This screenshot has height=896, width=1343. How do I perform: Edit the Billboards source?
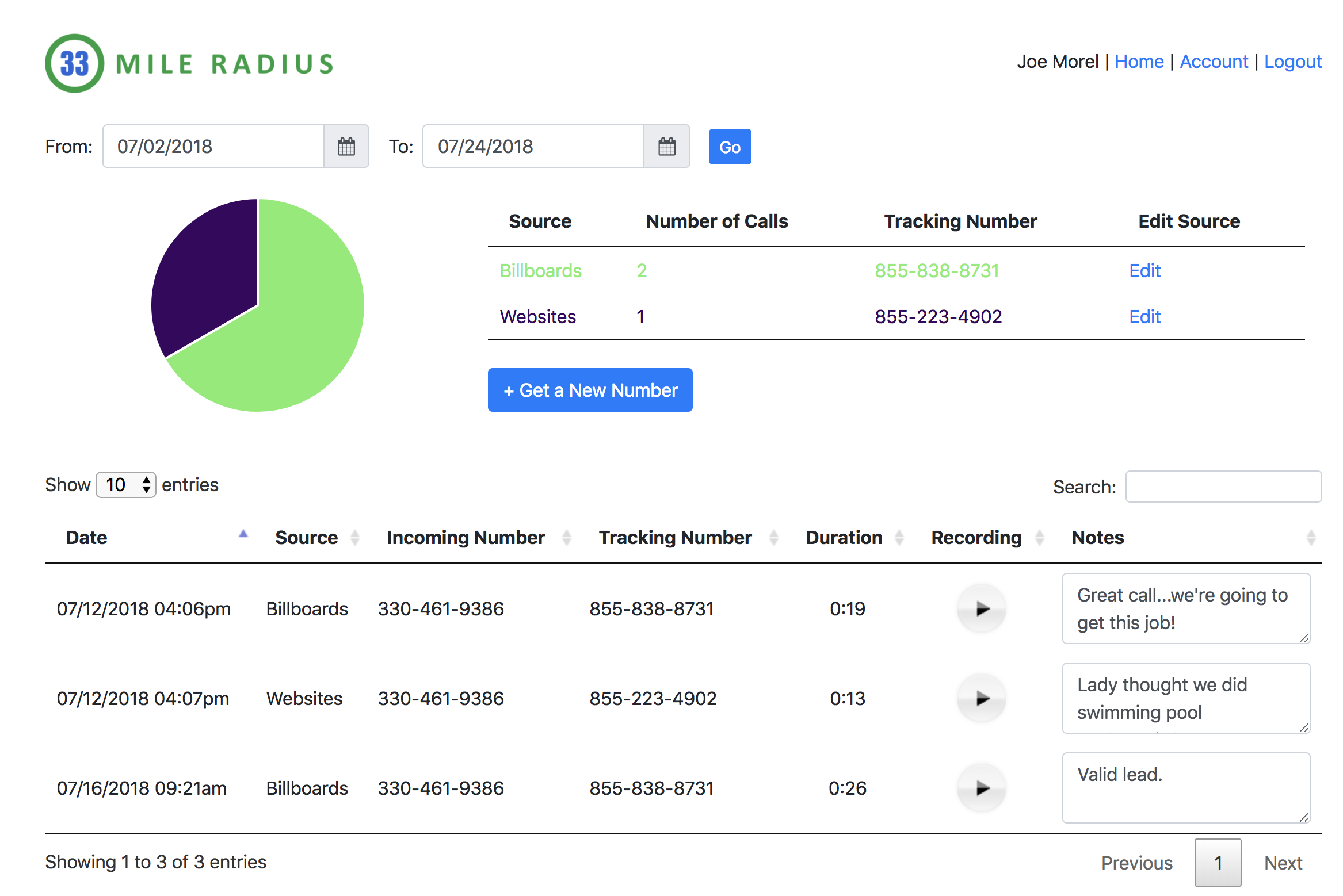pos(1144,270)
